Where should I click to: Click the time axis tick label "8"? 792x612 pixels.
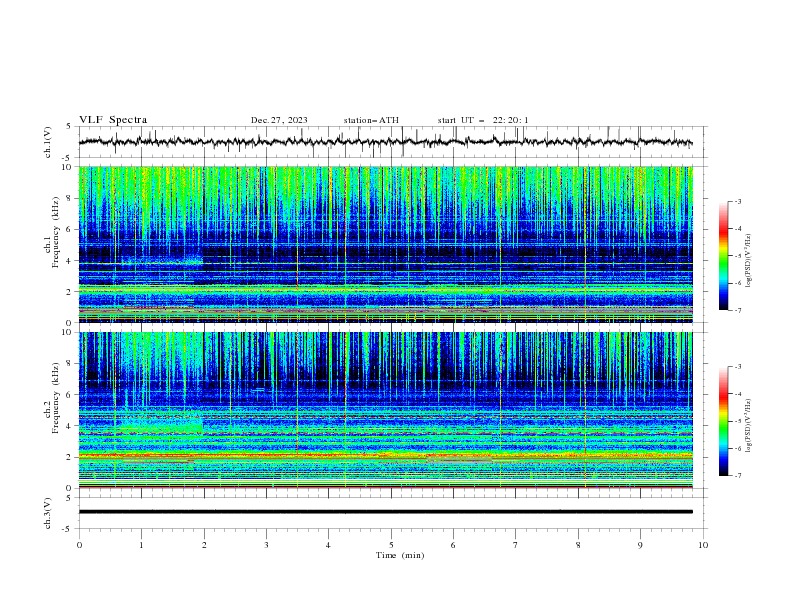[578, 545]
